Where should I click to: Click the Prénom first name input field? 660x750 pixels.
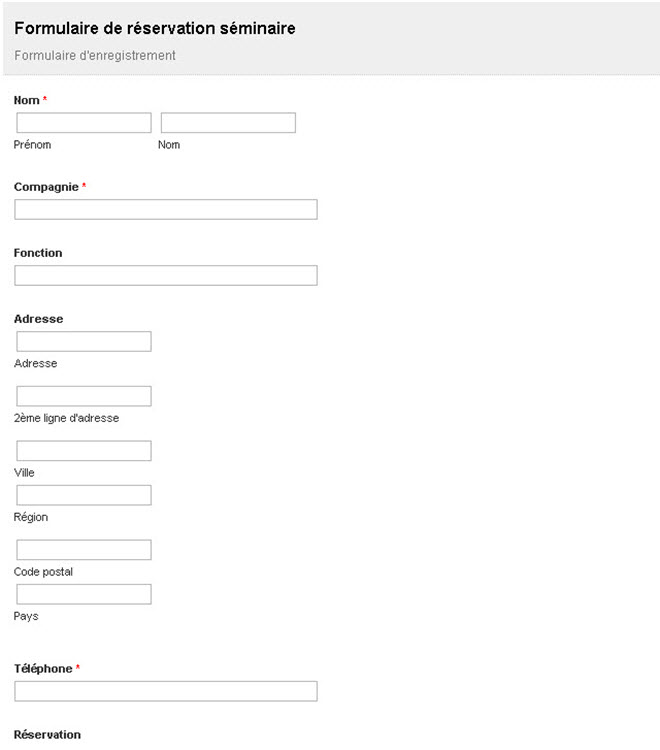click(x=83, y=123)
